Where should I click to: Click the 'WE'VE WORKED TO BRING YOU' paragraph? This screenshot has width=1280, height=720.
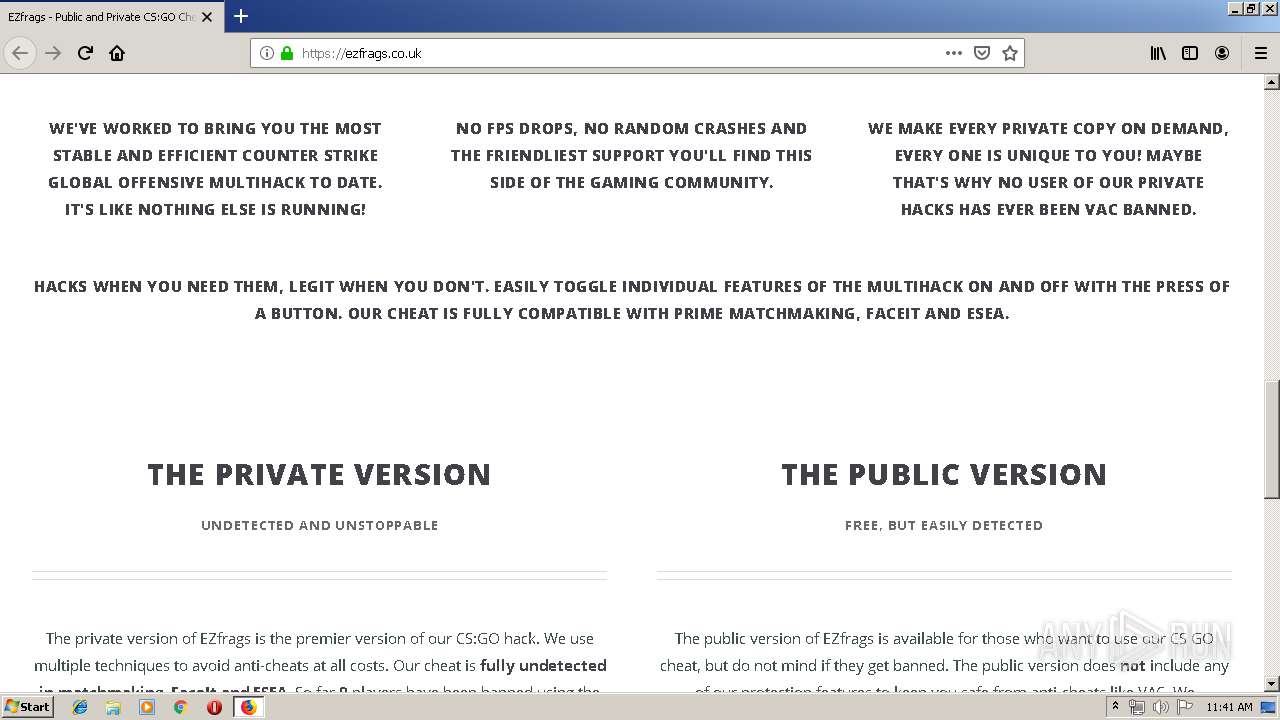click(215, 169)
